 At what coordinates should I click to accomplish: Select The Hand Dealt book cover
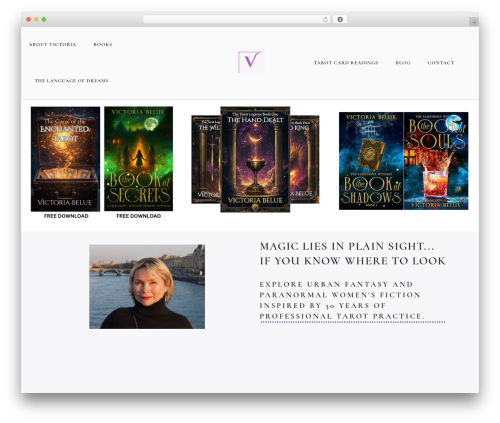coord(255,159)
